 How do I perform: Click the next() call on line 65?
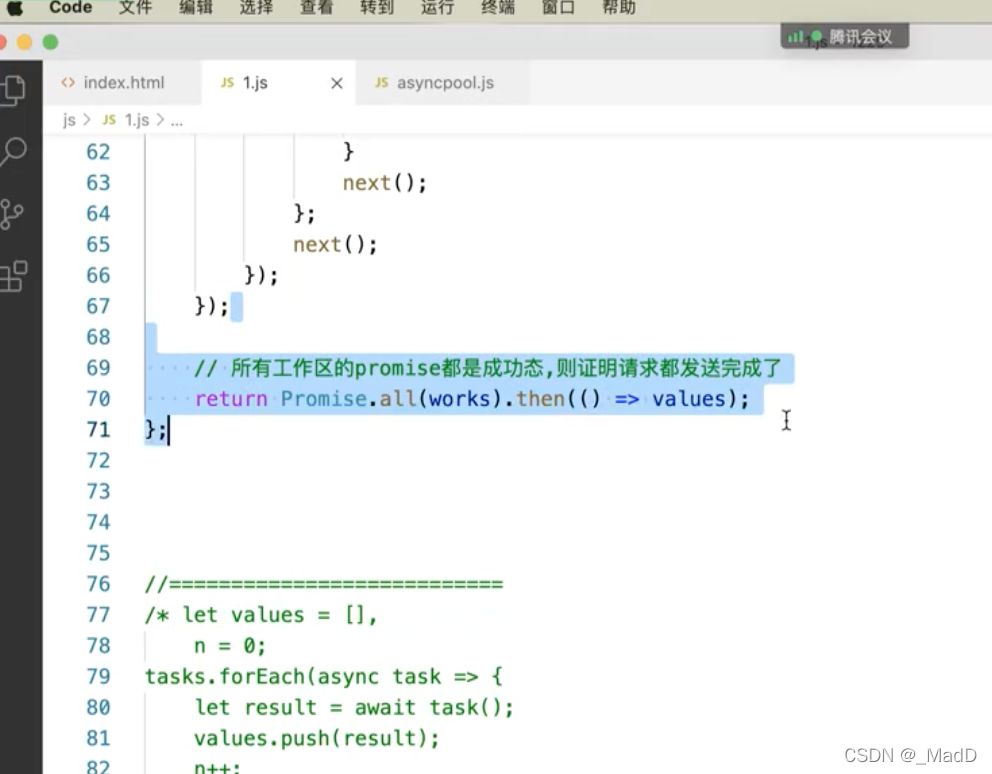(x=335, y=245)
